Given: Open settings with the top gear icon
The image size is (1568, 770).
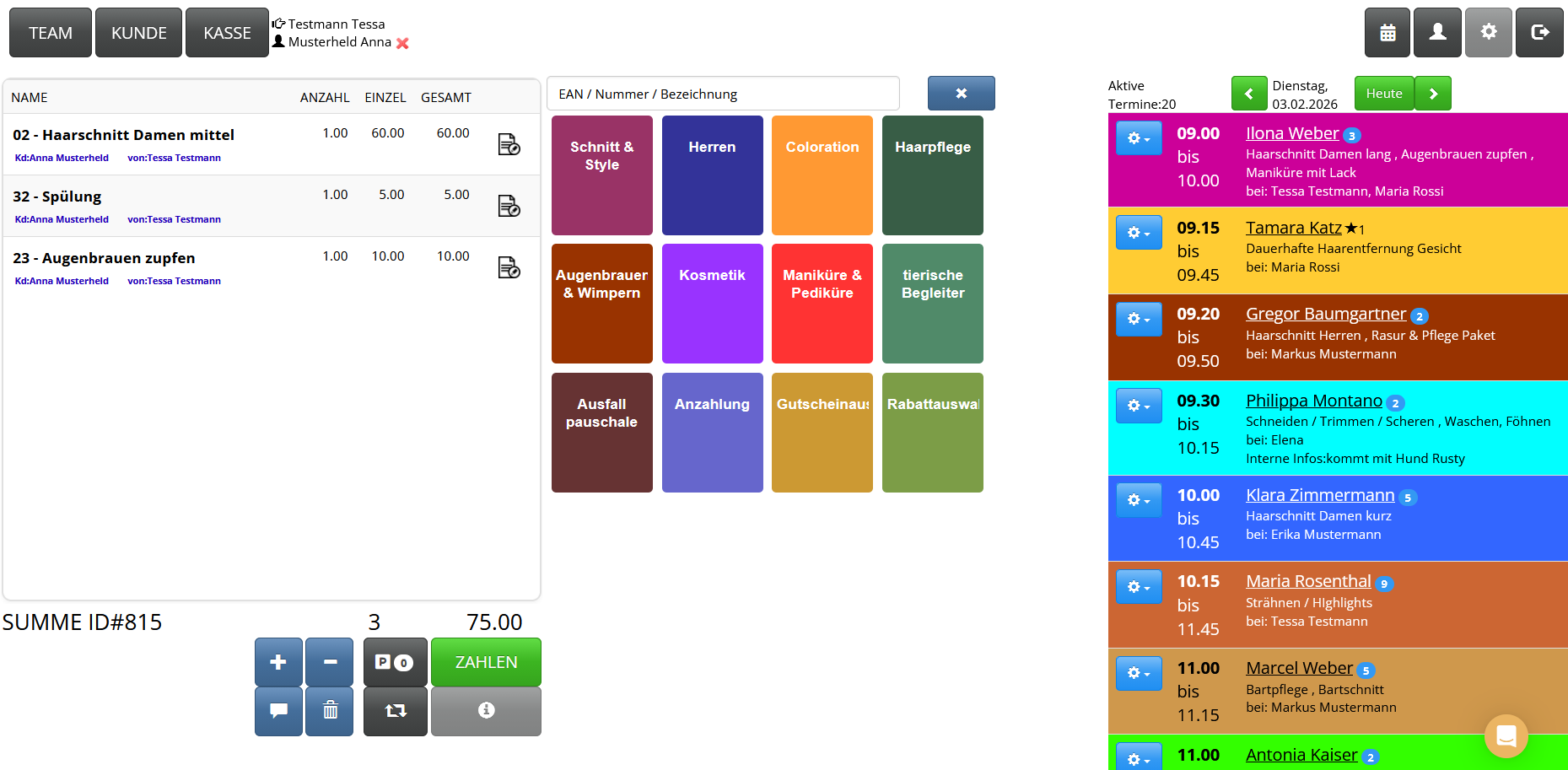Looking at the screenshot, I should pyautogui.click(x=1488, y=33).
